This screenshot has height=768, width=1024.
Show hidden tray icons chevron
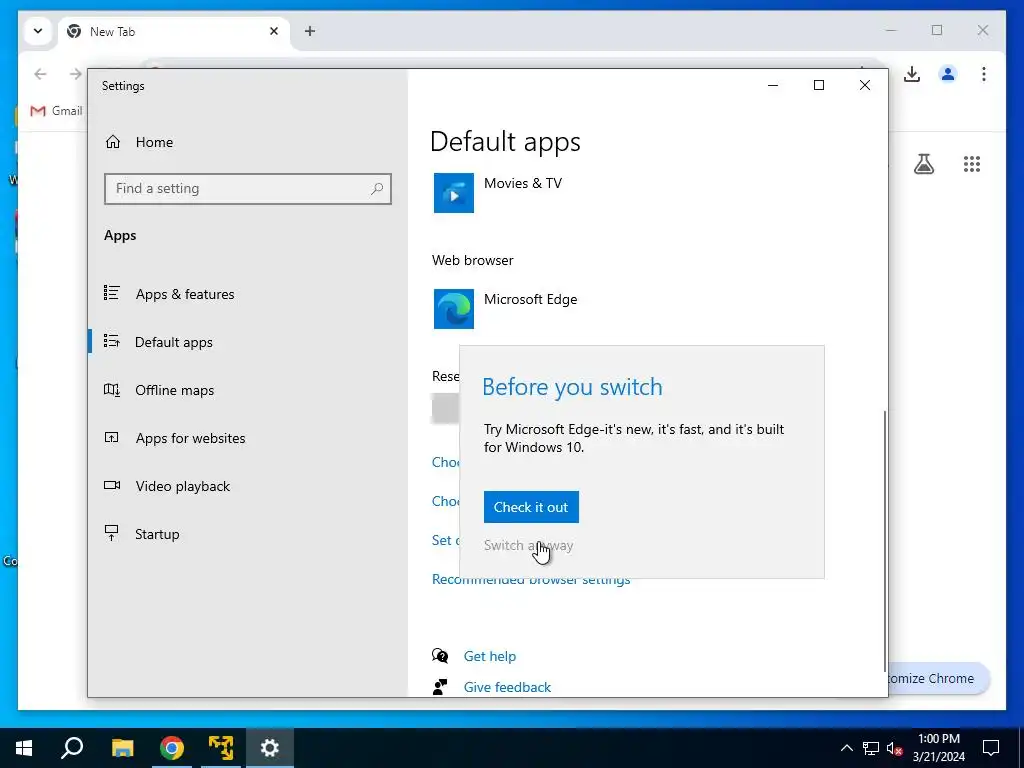tap(846, 748)
